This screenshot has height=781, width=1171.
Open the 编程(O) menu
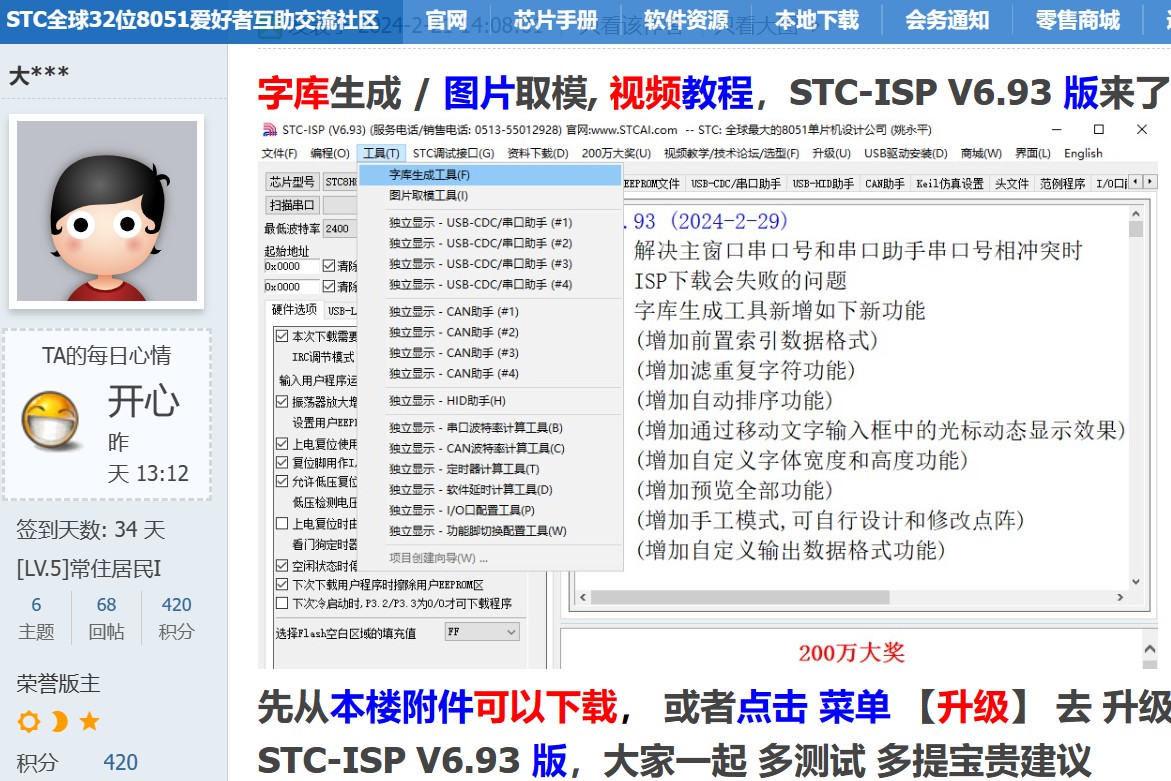(330, 153)
